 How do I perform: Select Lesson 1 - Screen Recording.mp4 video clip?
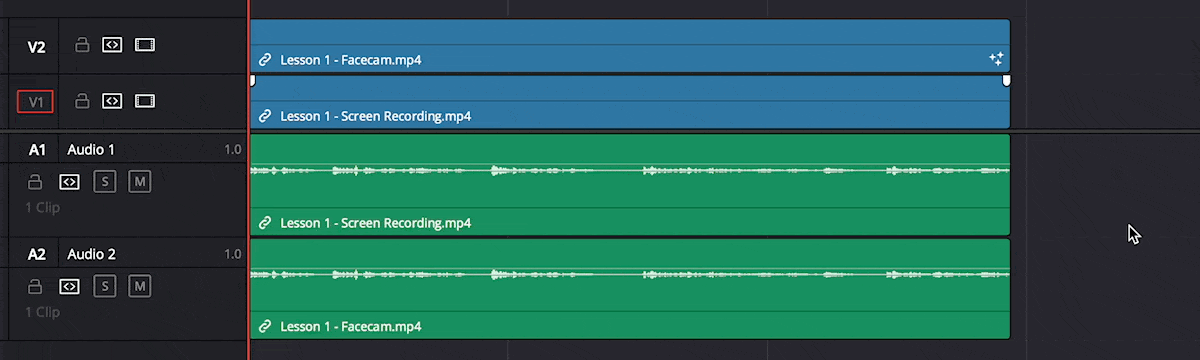coord(629,102)
